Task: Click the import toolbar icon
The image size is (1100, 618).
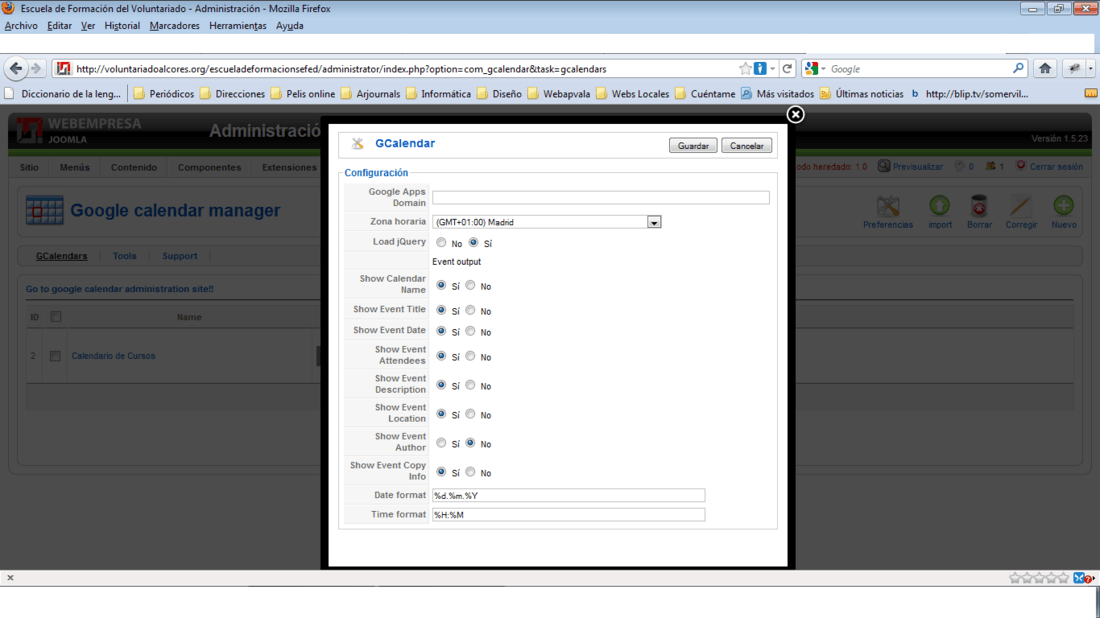Action: coord(939,206)
